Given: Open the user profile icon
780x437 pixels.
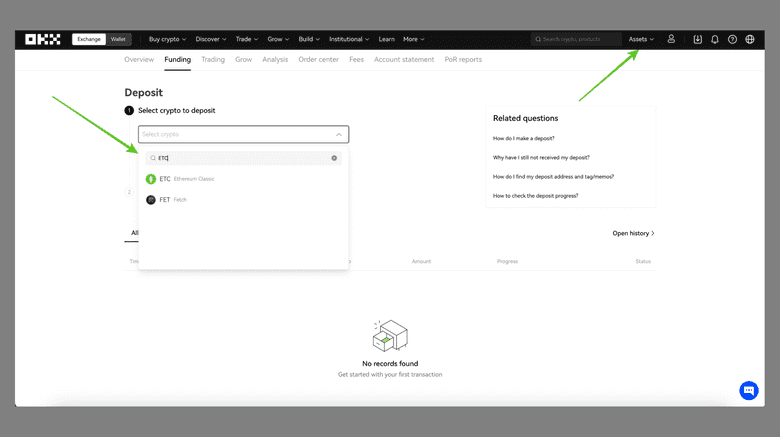Looking at the screenshot, I should pos(671,39).
